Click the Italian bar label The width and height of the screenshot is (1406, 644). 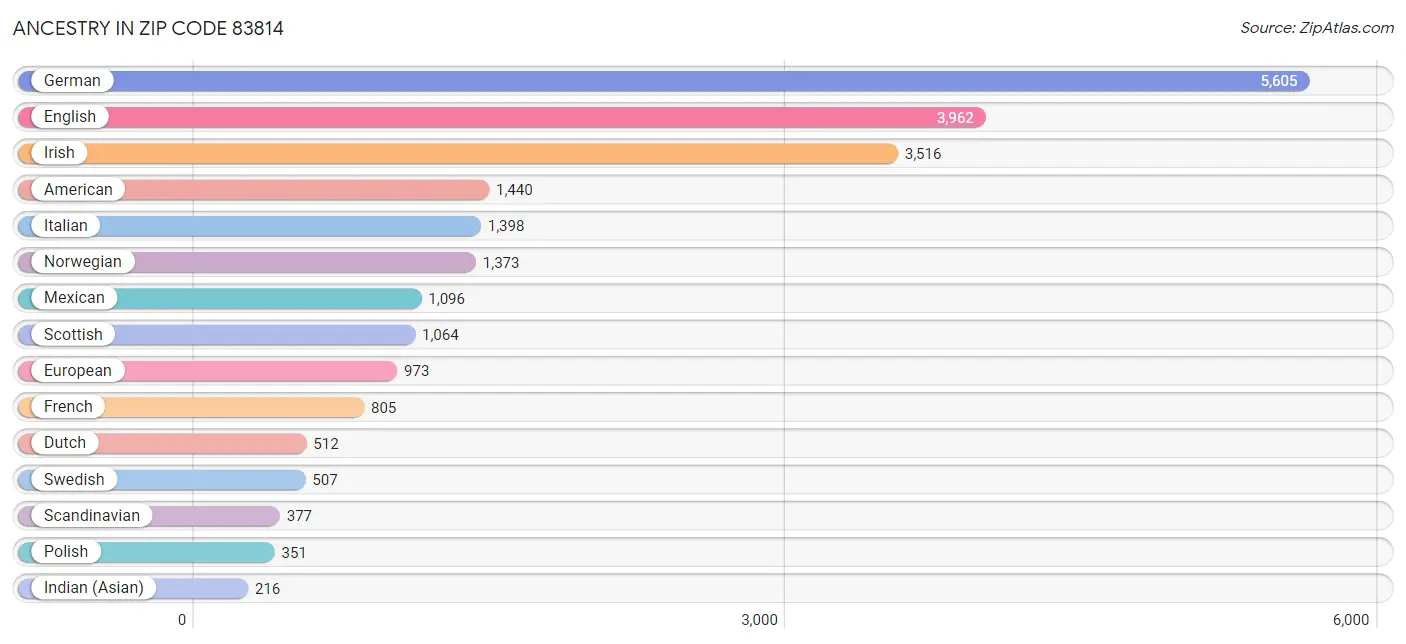tap(66, 226)
